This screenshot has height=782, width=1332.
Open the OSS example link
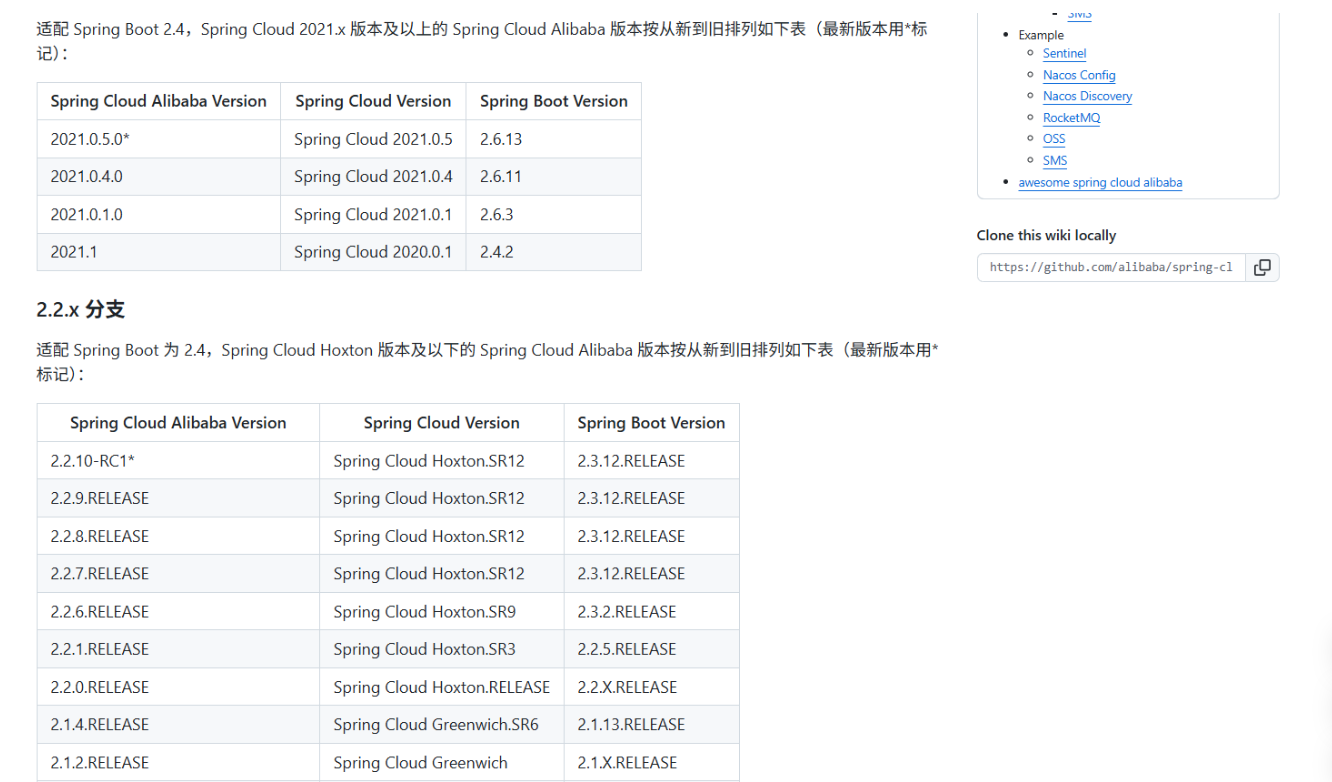coord(1054,139)
